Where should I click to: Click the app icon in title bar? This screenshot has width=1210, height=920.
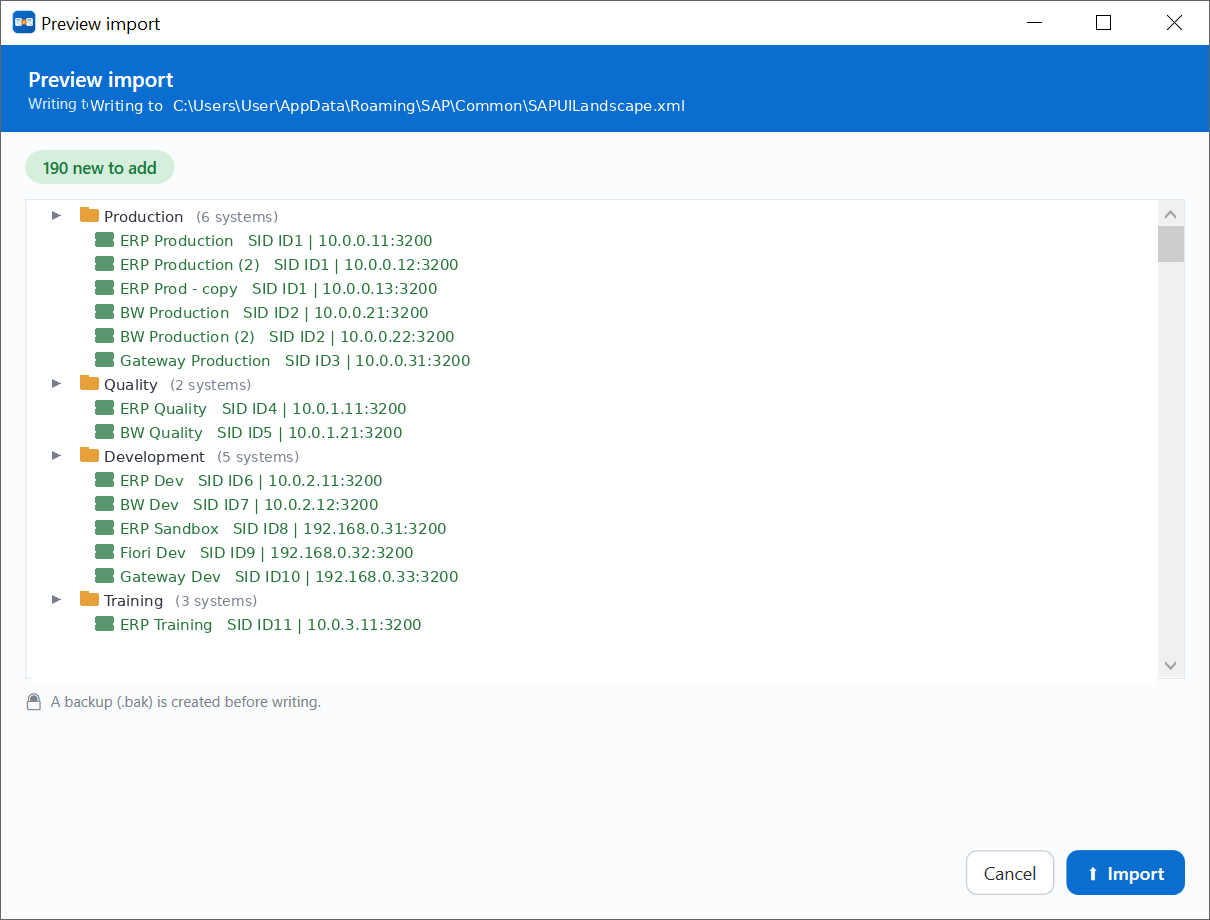(x=24, y=23)
